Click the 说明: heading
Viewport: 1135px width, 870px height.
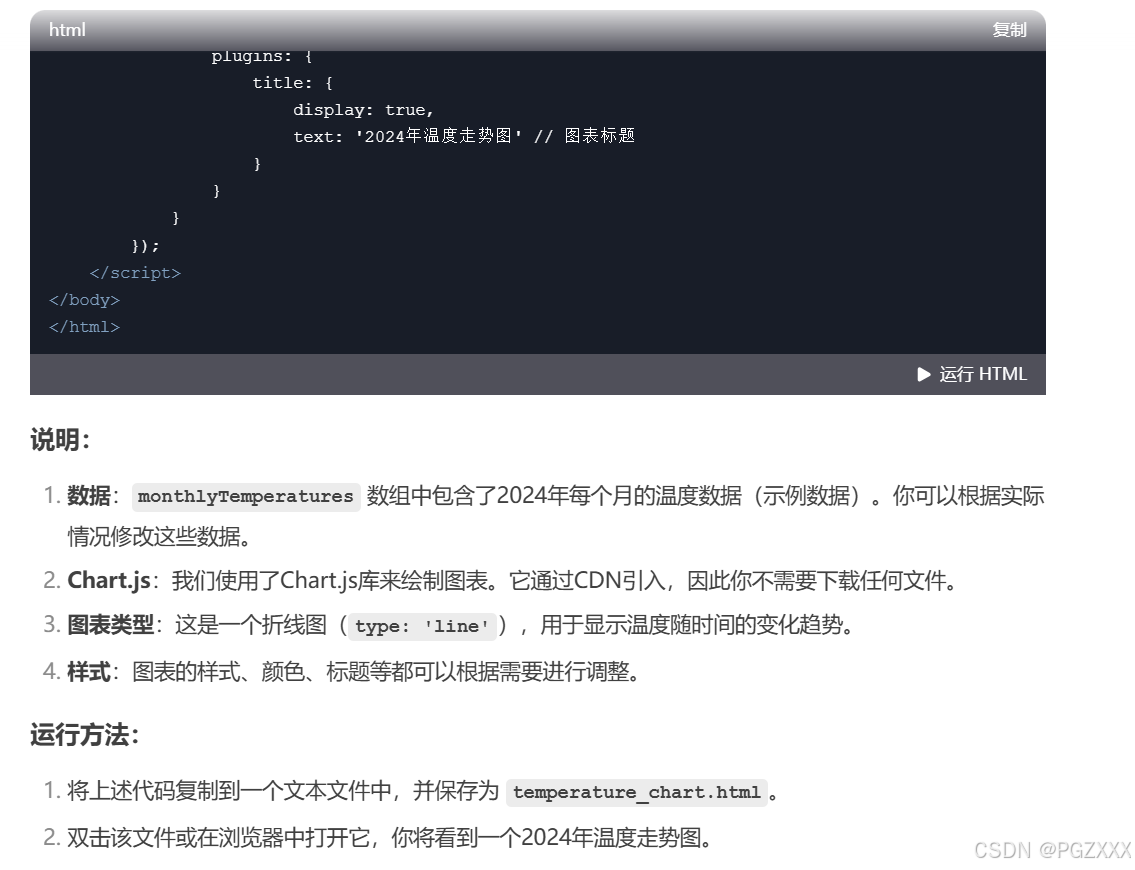(60, 439)
